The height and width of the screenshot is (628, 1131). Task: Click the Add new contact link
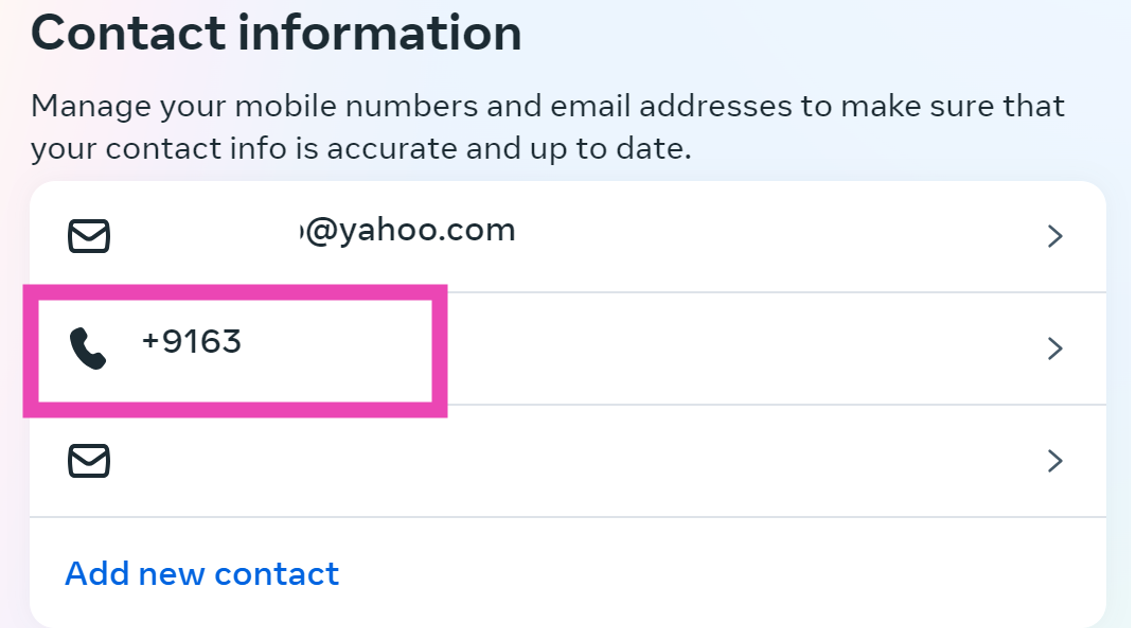[x=202, y=574]
